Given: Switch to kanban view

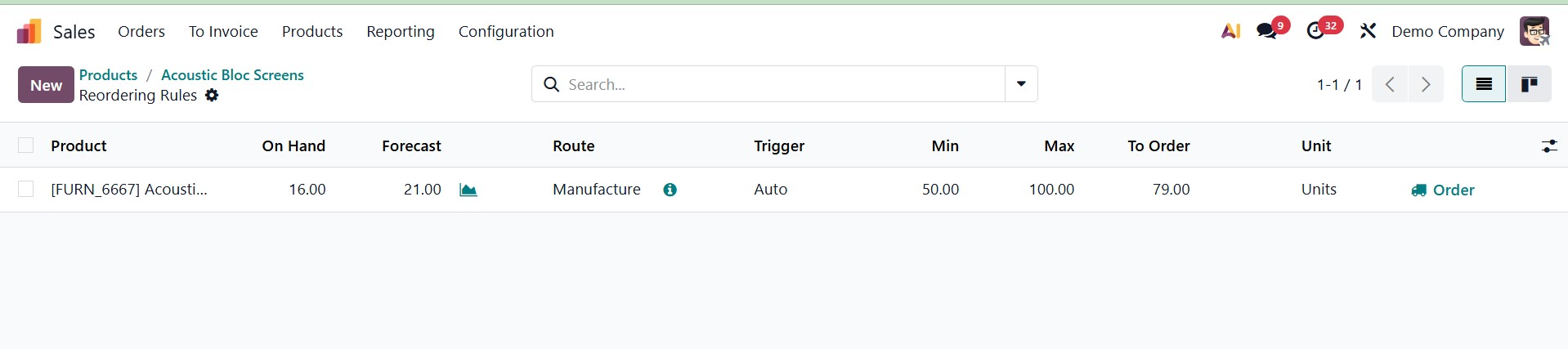Looking at the screenshot, I should 1529,84.
